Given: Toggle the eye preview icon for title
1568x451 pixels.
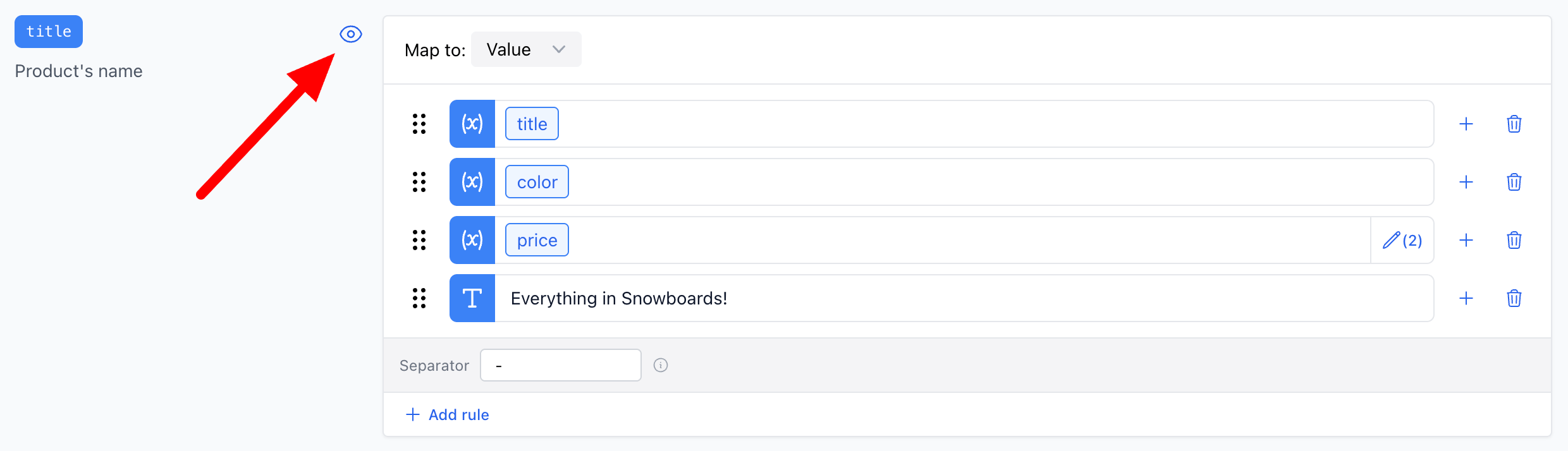Looking at the screenshot, I should [351, 34].
